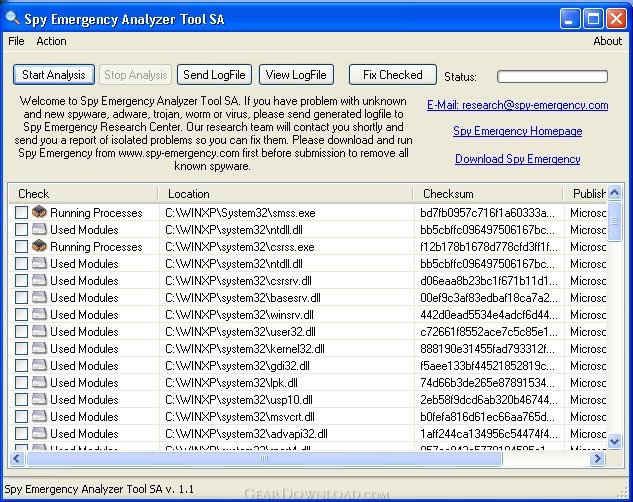Click Send LogFile
633x502 pixels.
(214, 75)
